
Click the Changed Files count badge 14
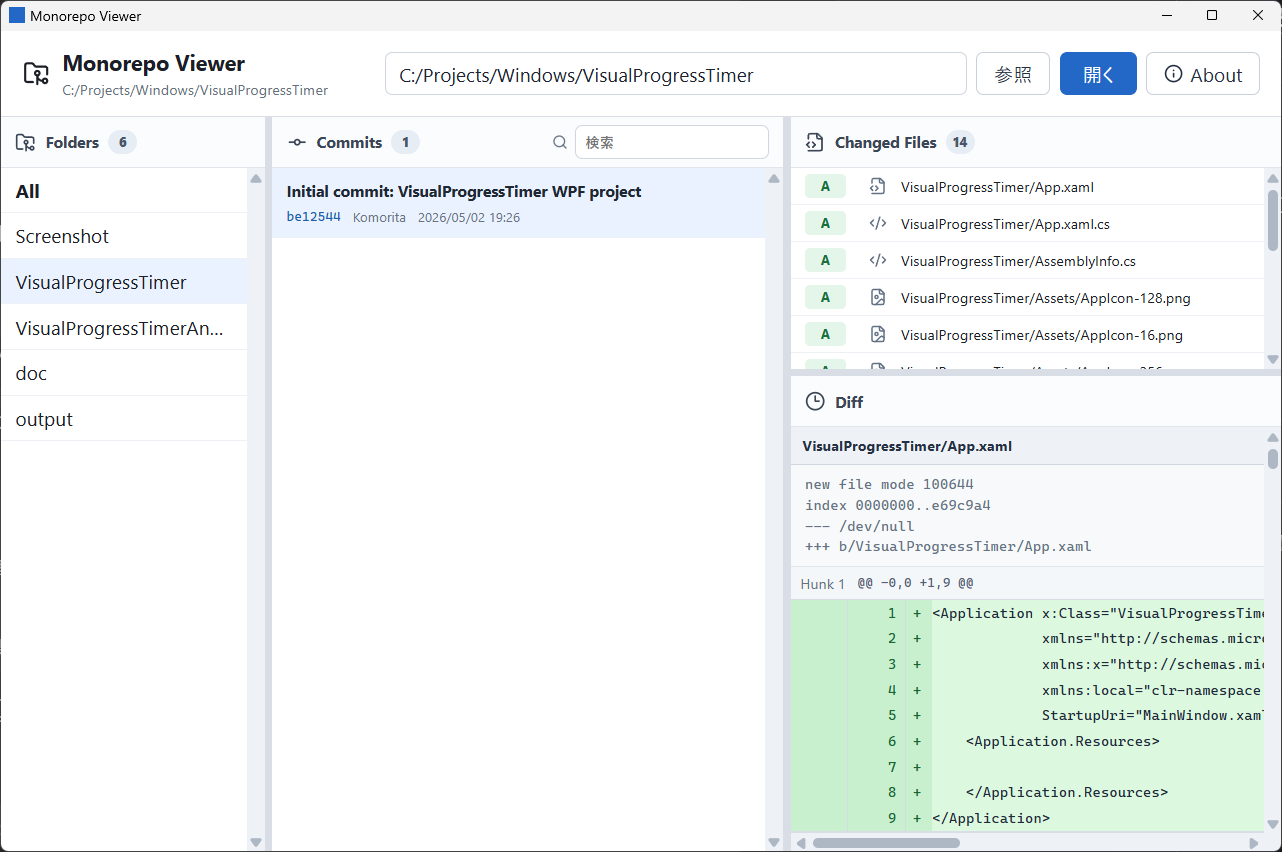[959, 142]
